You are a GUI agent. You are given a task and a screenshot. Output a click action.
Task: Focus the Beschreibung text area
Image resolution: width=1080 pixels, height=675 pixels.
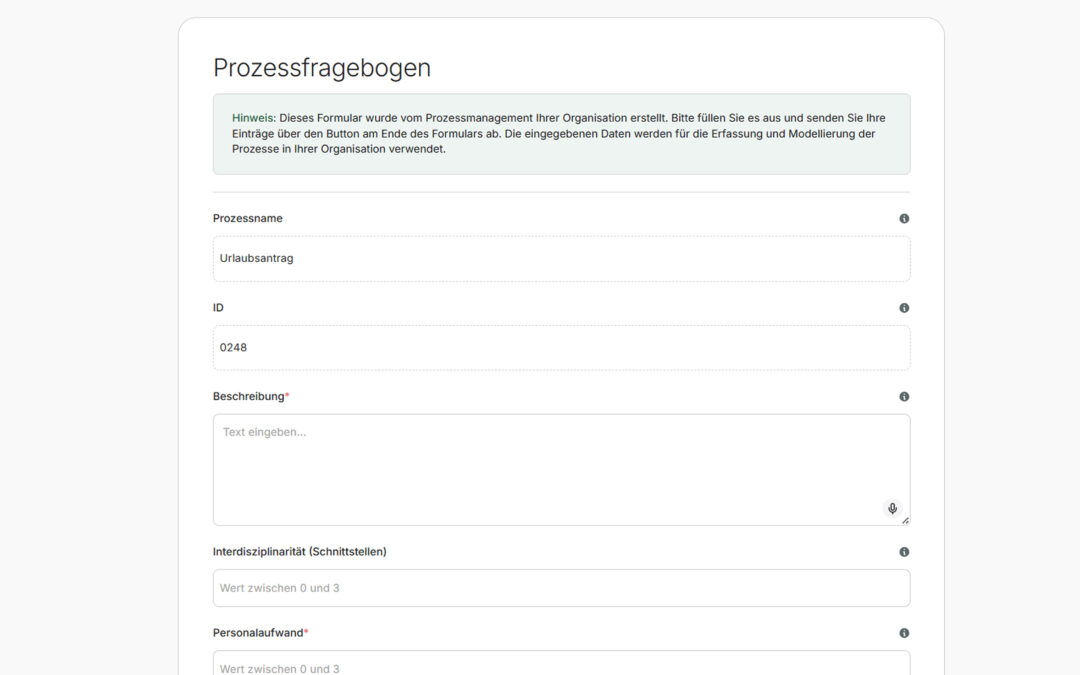[561, 470]
